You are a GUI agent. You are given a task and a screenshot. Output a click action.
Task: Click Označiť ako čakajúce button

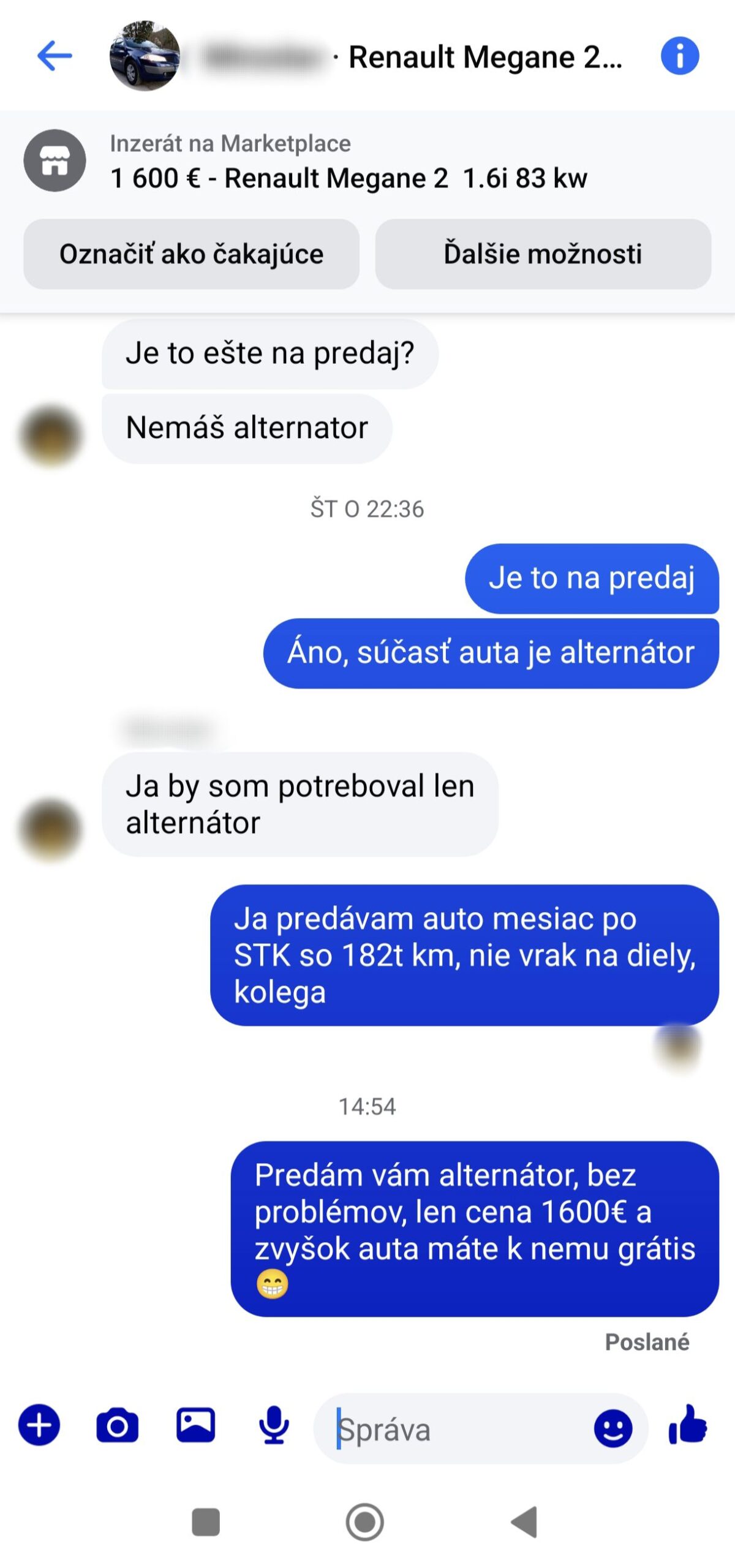click(191, 254)
